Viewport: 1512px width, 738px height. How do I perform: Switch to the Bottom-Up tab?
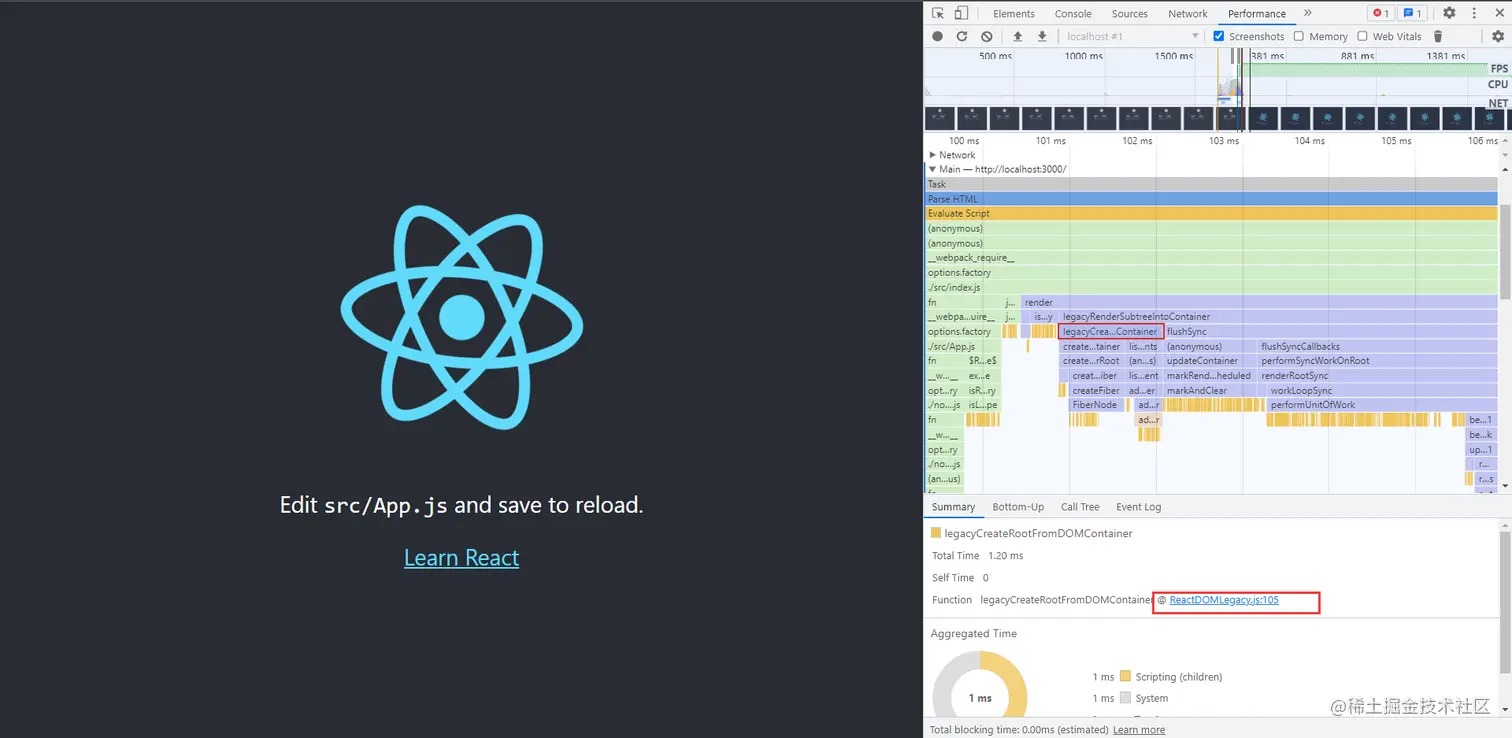tap(1018, 507)
